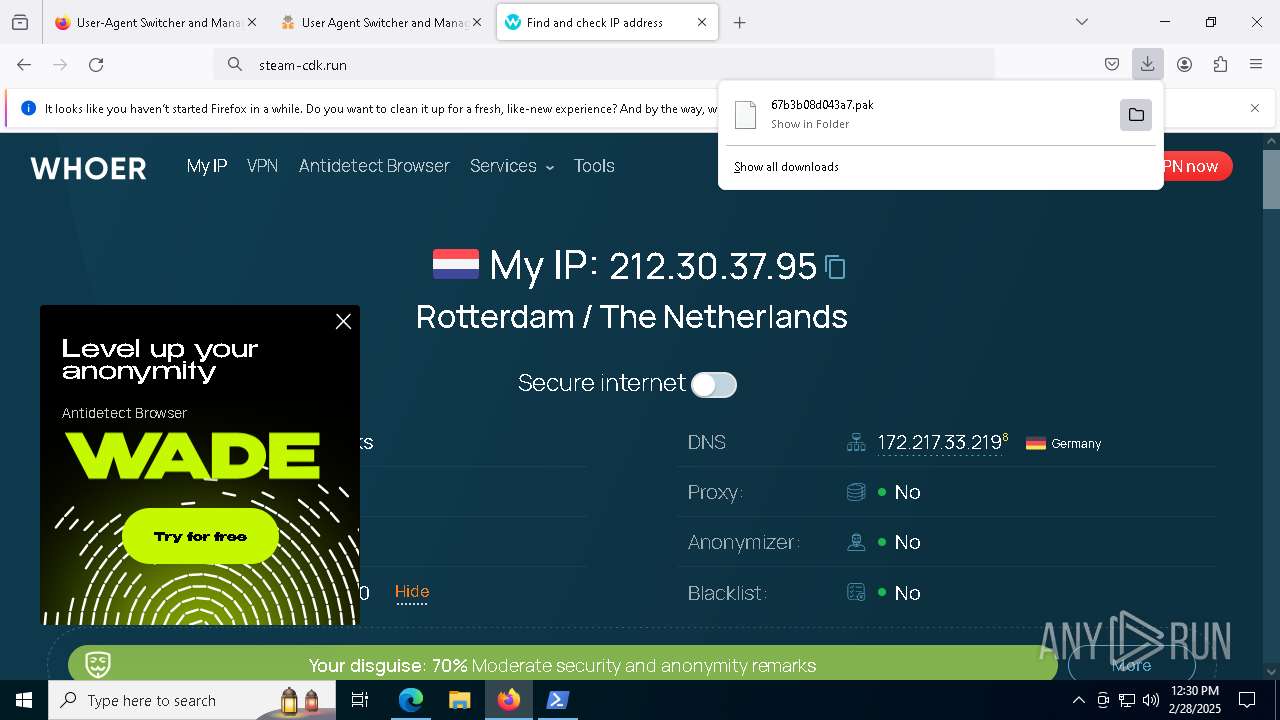Launch Microsoft Edge from taskbar
This screenshot has width=1280, height=720.
pos(411,700)
